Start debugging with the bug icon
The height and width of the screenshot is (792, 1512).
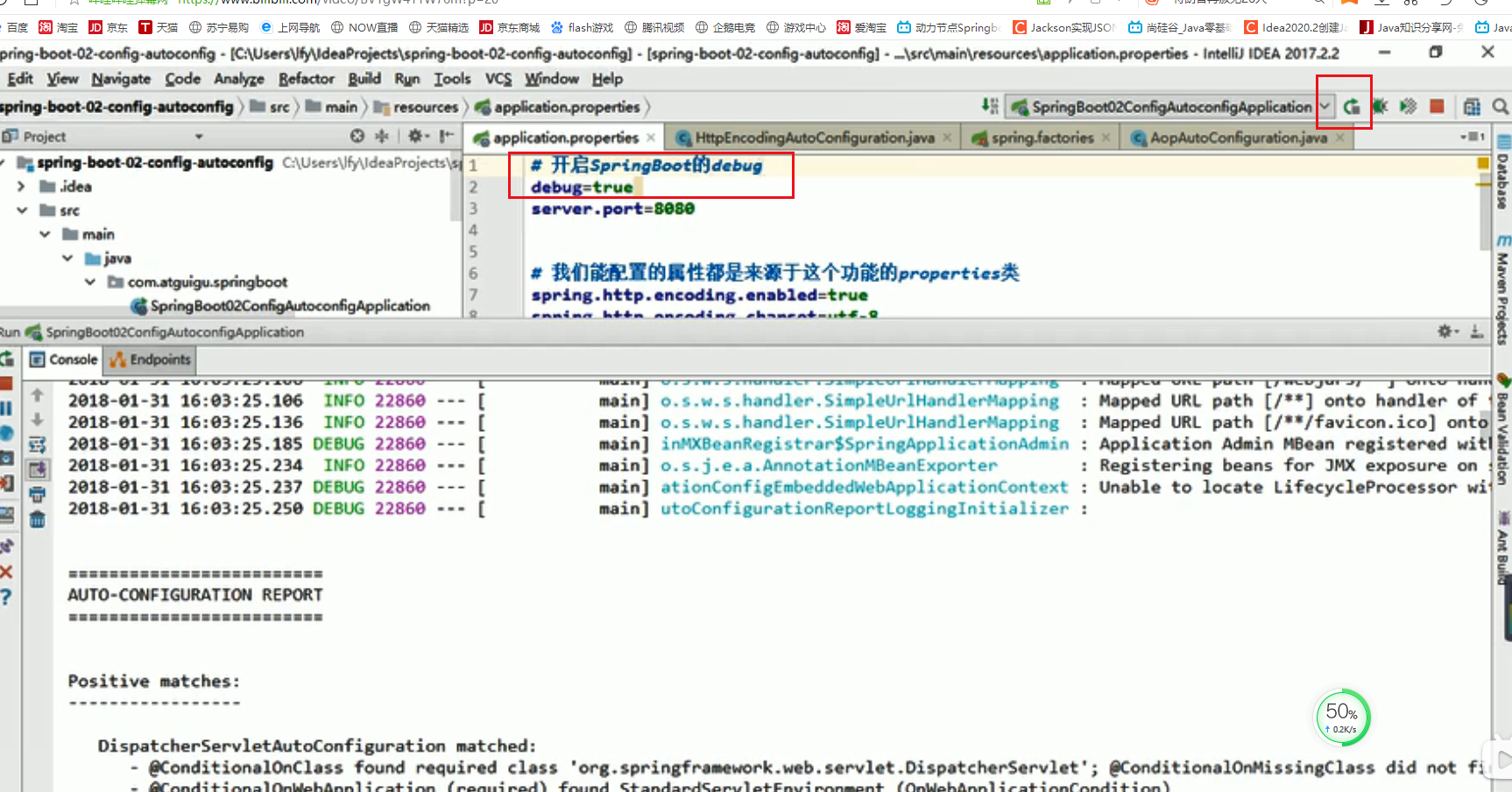[x=1380, y=107]
